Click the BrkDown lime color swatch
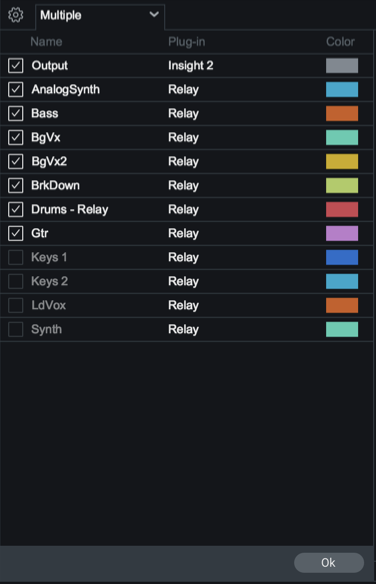This screenshot has width=376, height=584. click(342, 185)
